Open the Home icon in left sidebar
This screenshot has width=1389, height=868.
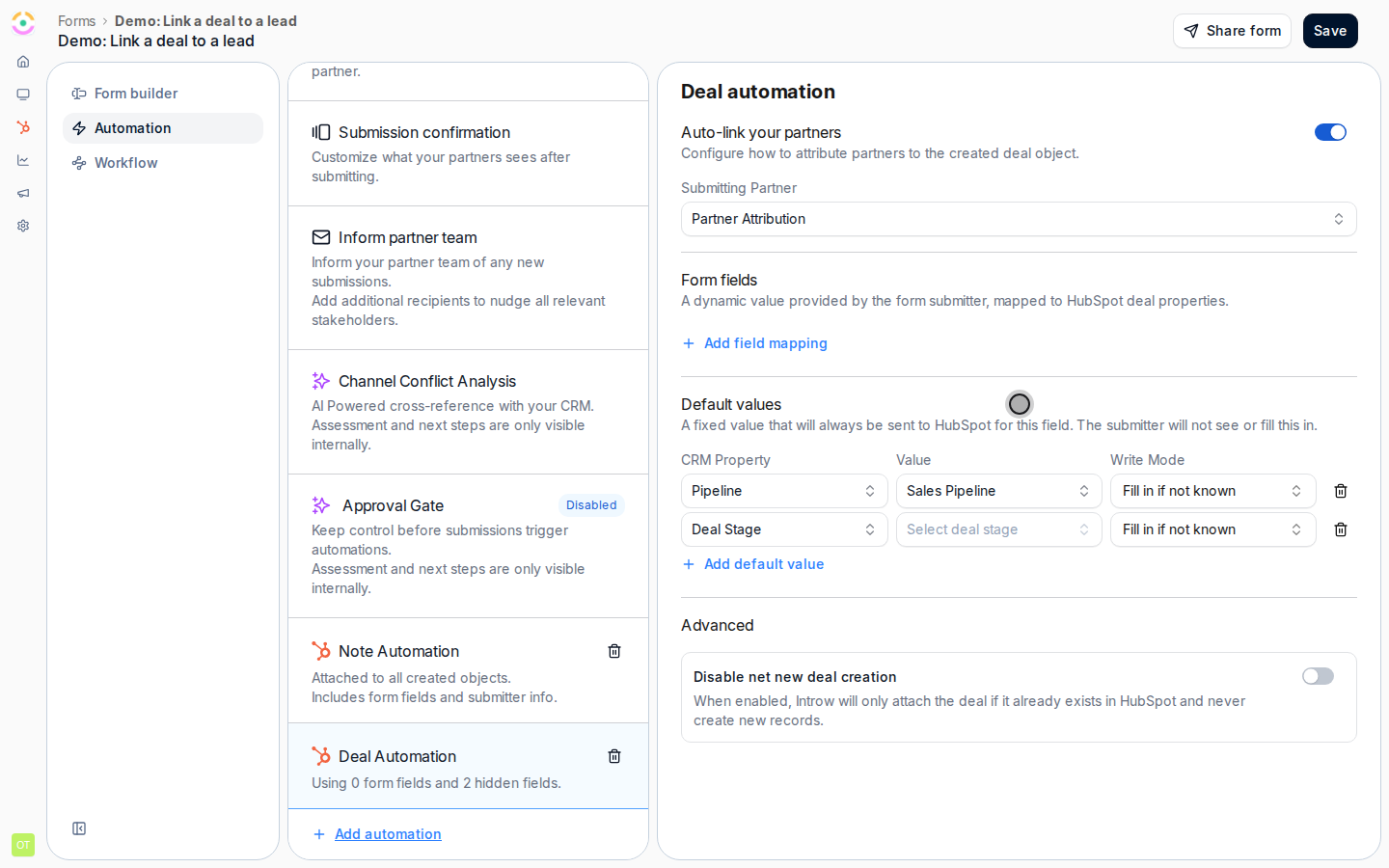click(23, 62)
